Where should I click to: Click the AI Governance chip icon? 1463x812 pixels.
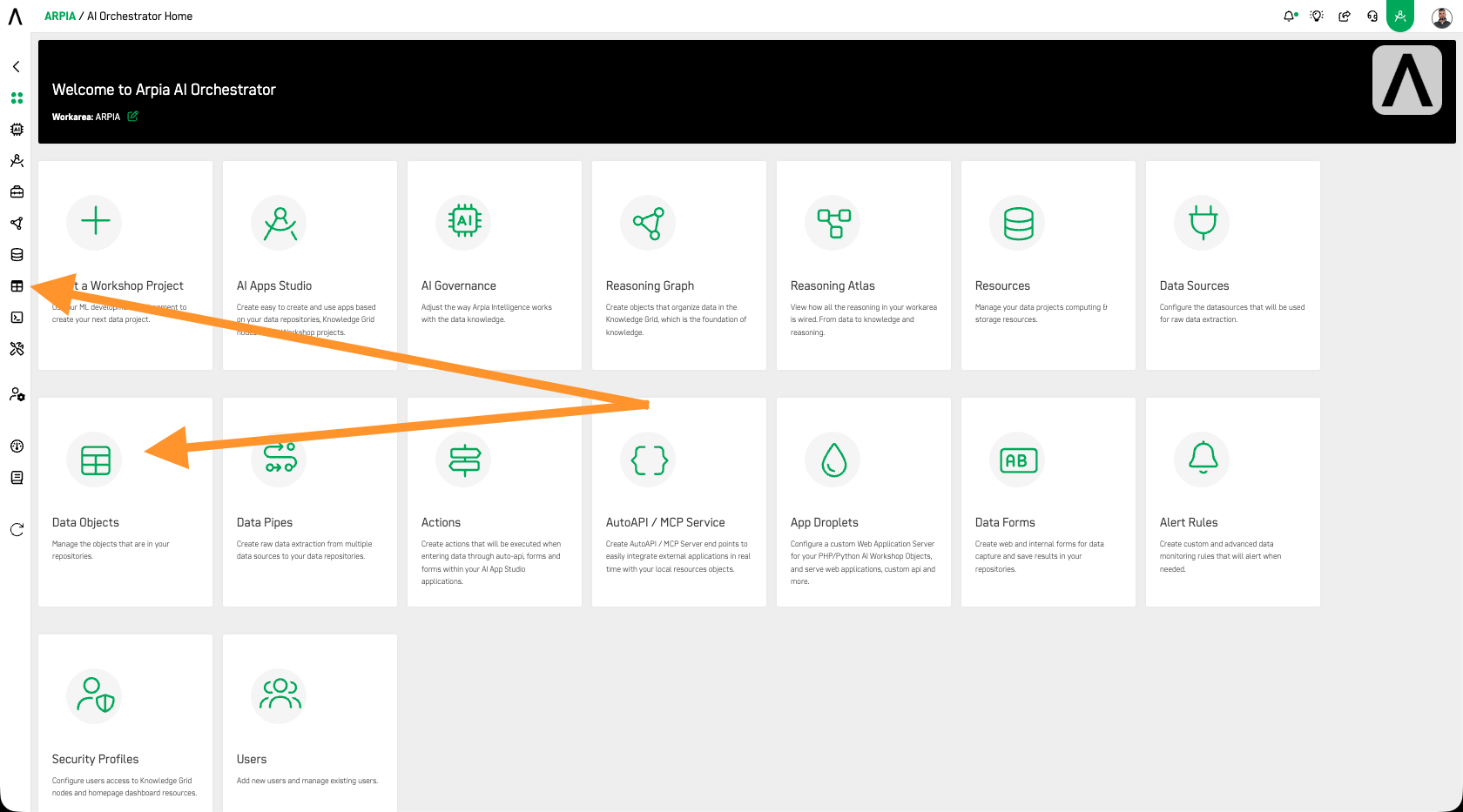(x=464, y=222)
